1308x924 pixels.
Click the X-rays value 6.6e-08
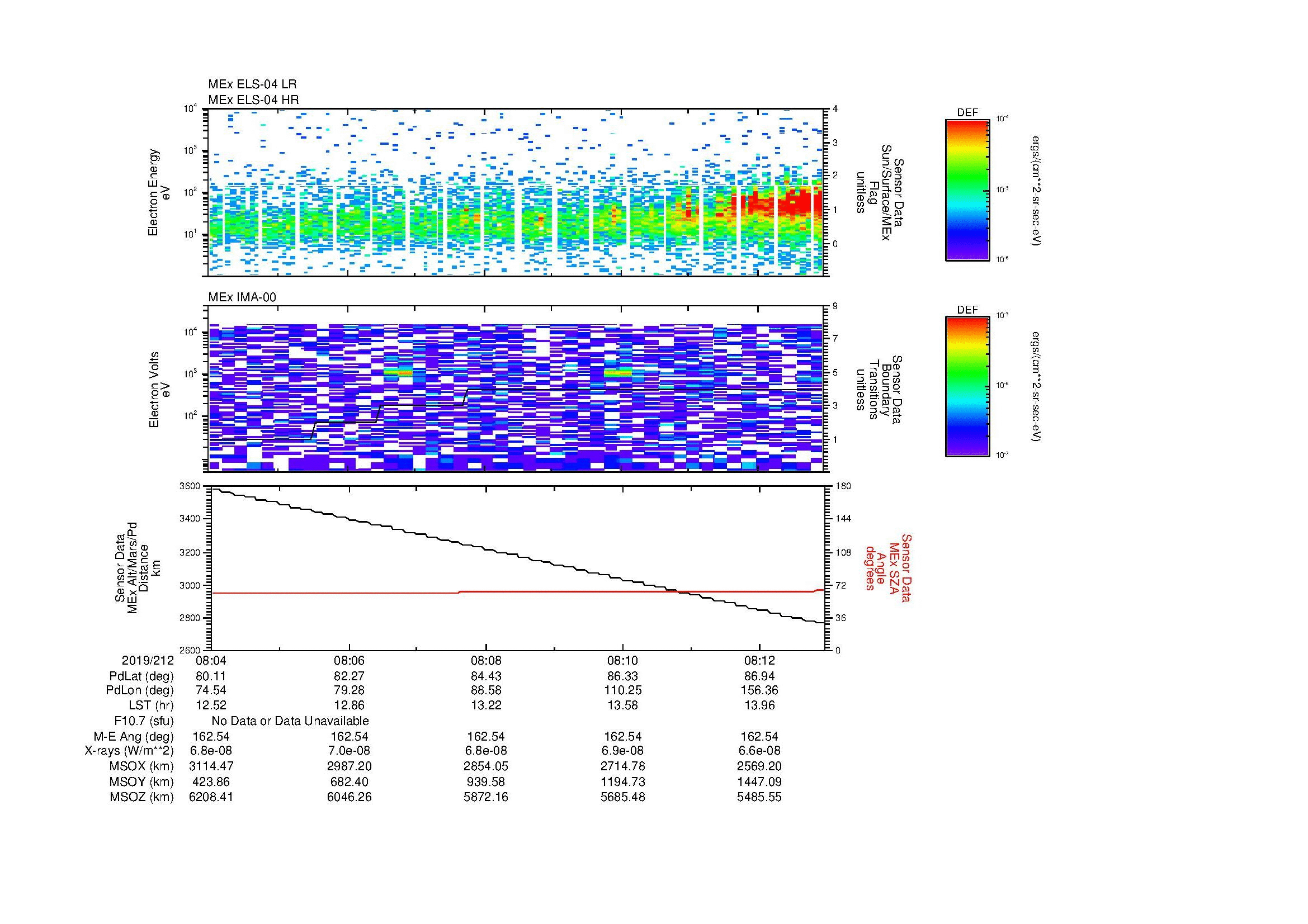coord(759,751)
